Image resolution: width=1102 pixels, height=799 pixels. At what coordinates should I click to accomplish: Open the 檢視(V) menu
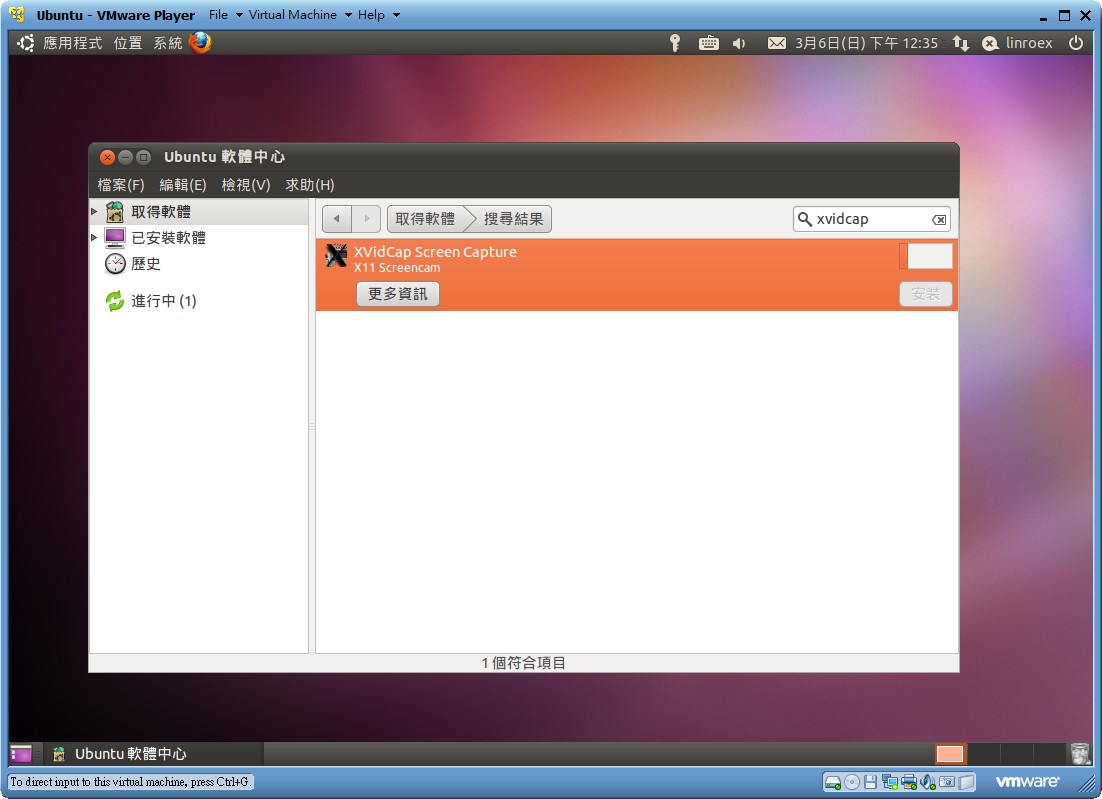tap(246, 185)
